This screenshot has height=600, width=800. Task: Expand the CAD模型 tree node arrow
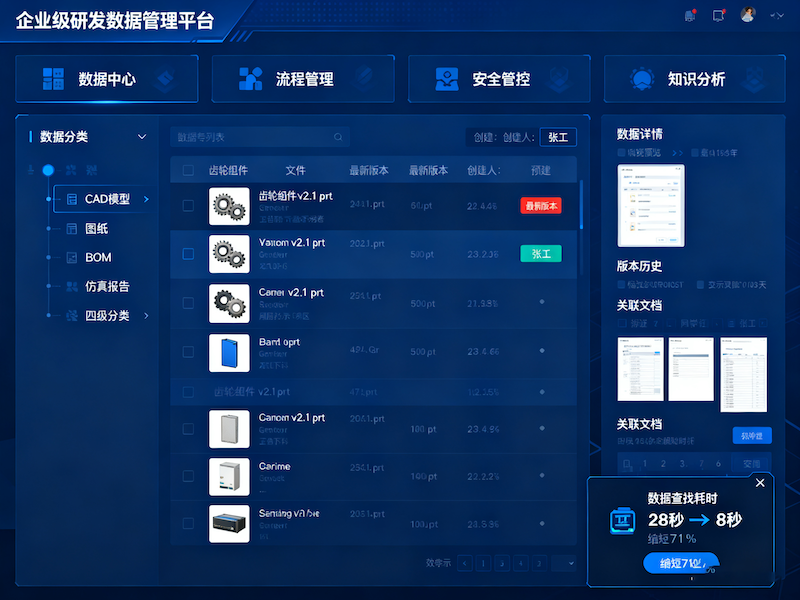point(146,200)
